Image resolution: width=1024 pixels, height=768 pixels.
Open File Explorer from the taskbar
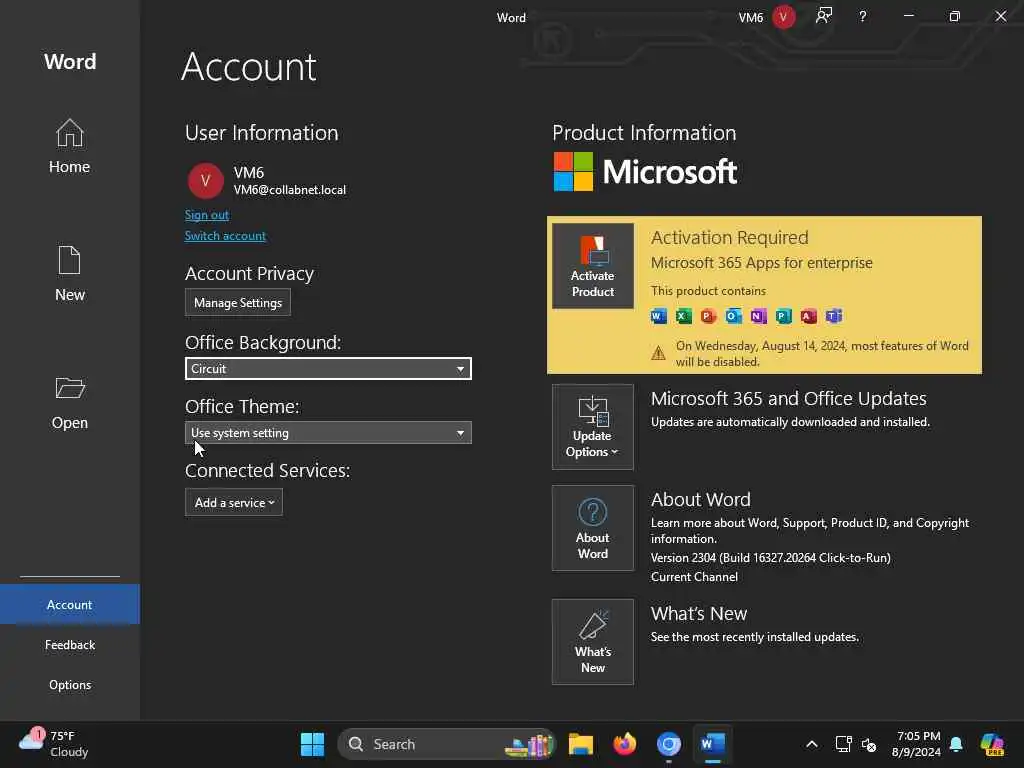click(x=581, y=744)
